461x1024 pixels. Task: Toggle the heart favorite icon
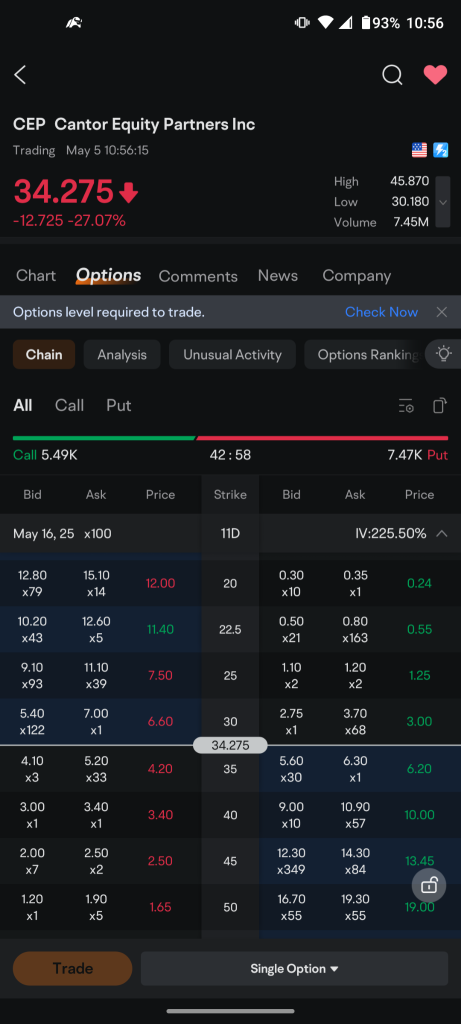coord(435,75)
